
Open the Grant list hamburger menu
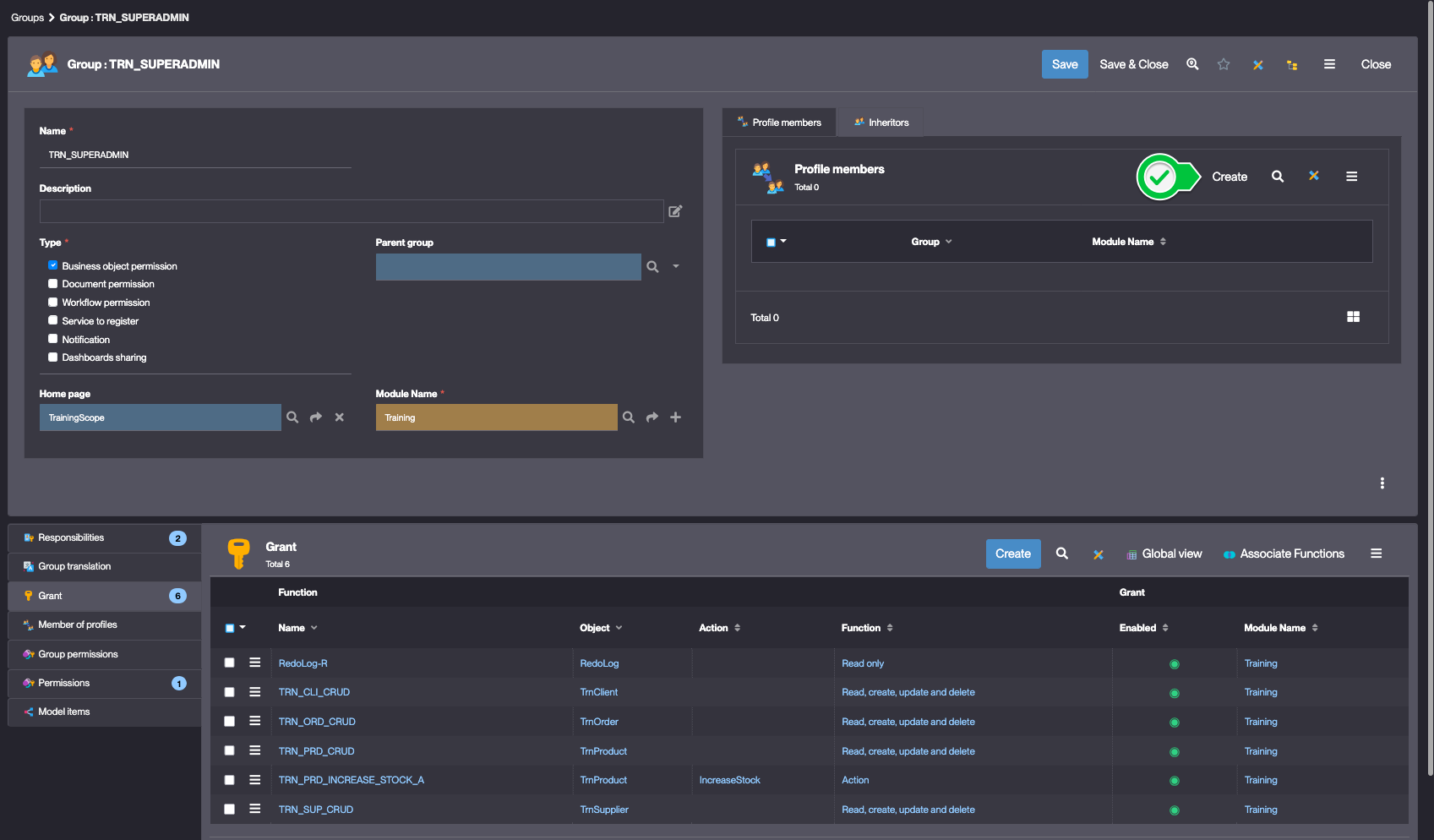coord(1377,554)
